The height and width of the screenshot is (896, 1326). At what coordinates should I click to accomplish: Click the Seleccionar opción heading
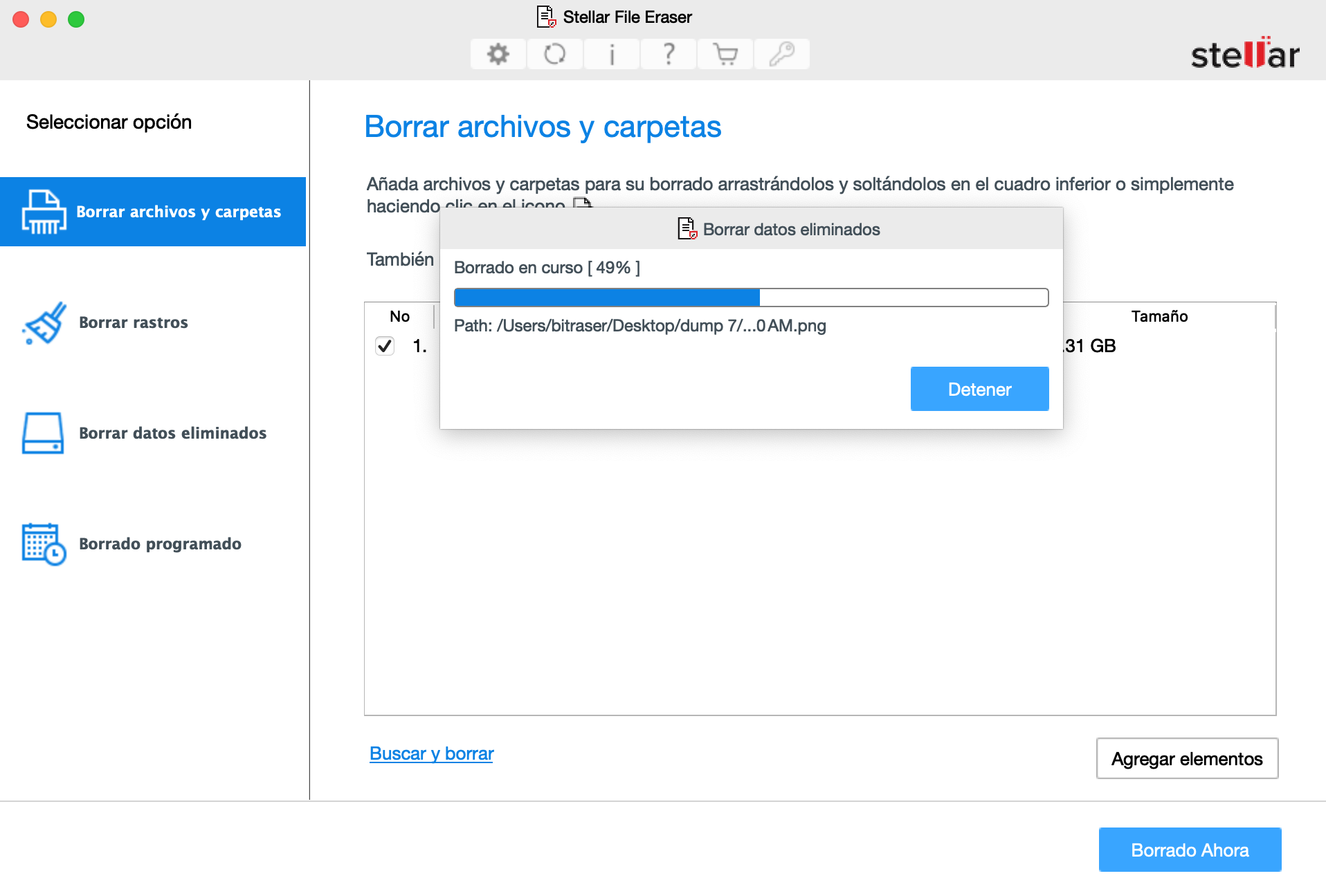(x=109, y=122)
